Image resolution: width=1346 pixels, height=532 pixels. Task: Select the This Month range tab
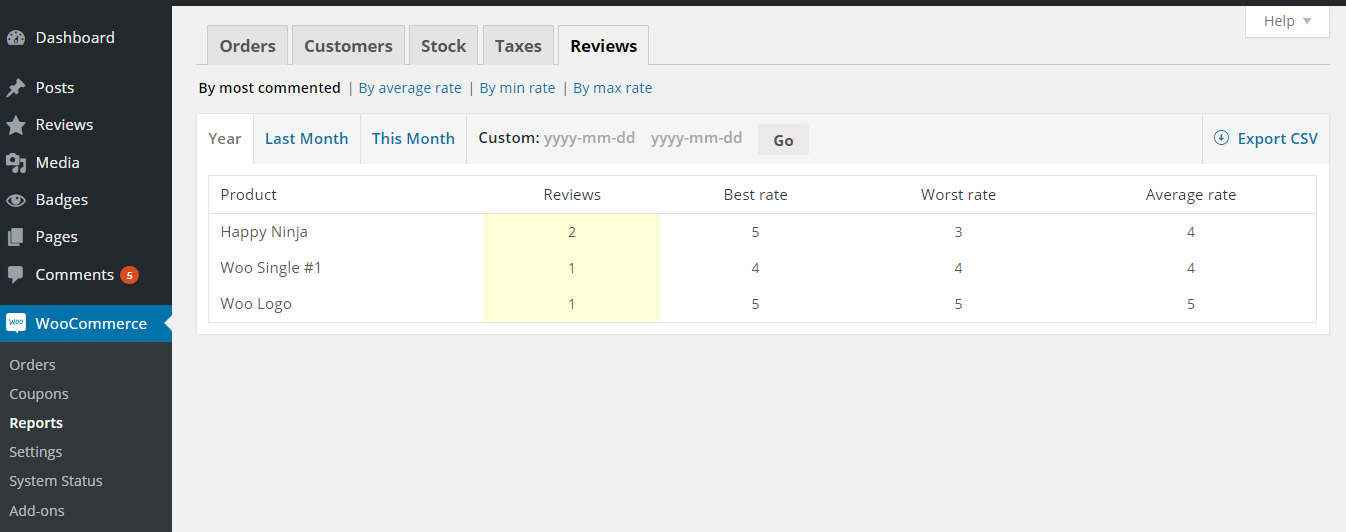413,138
